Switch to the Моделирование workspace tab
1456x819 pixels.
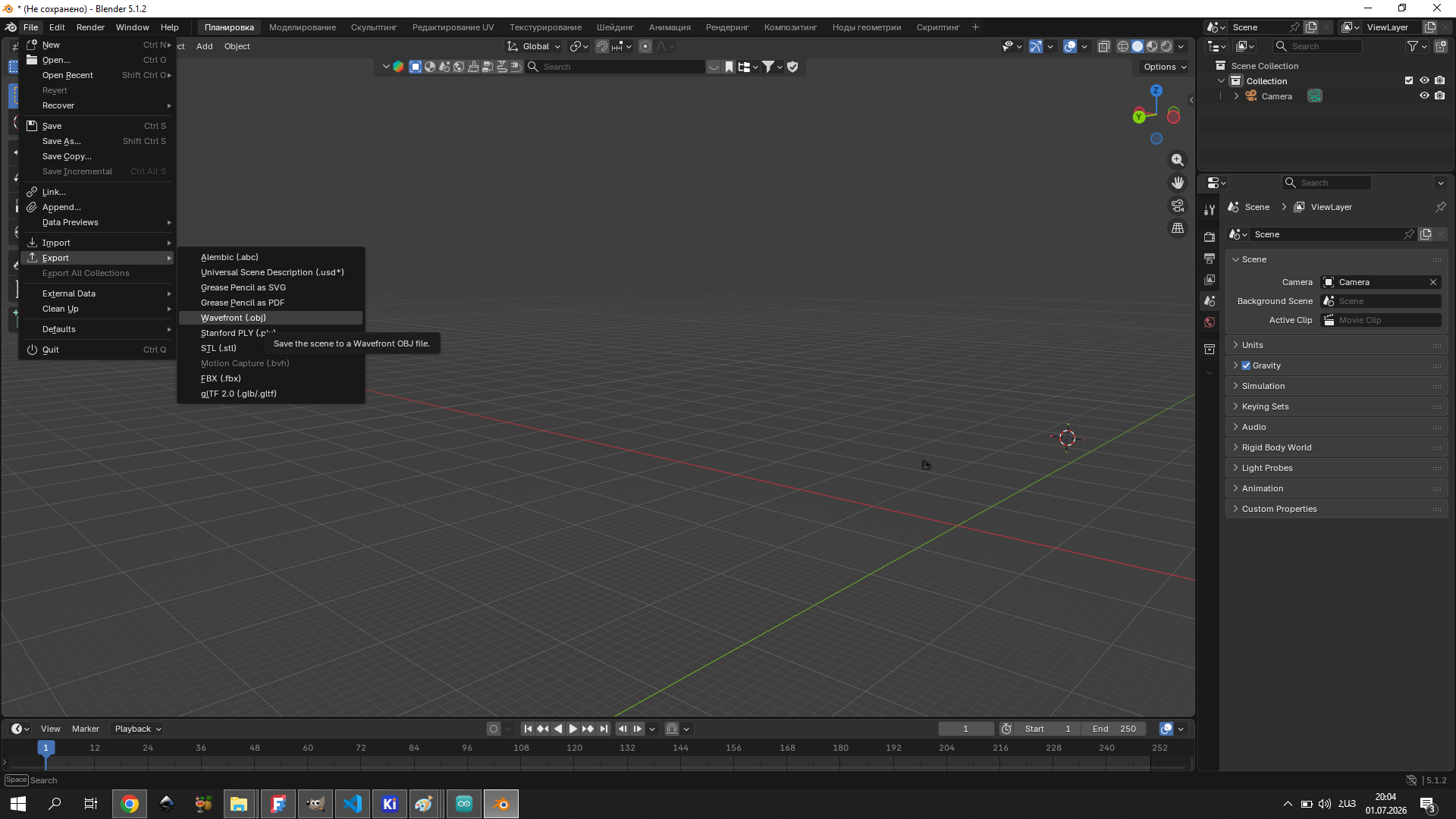click(303, 27)
